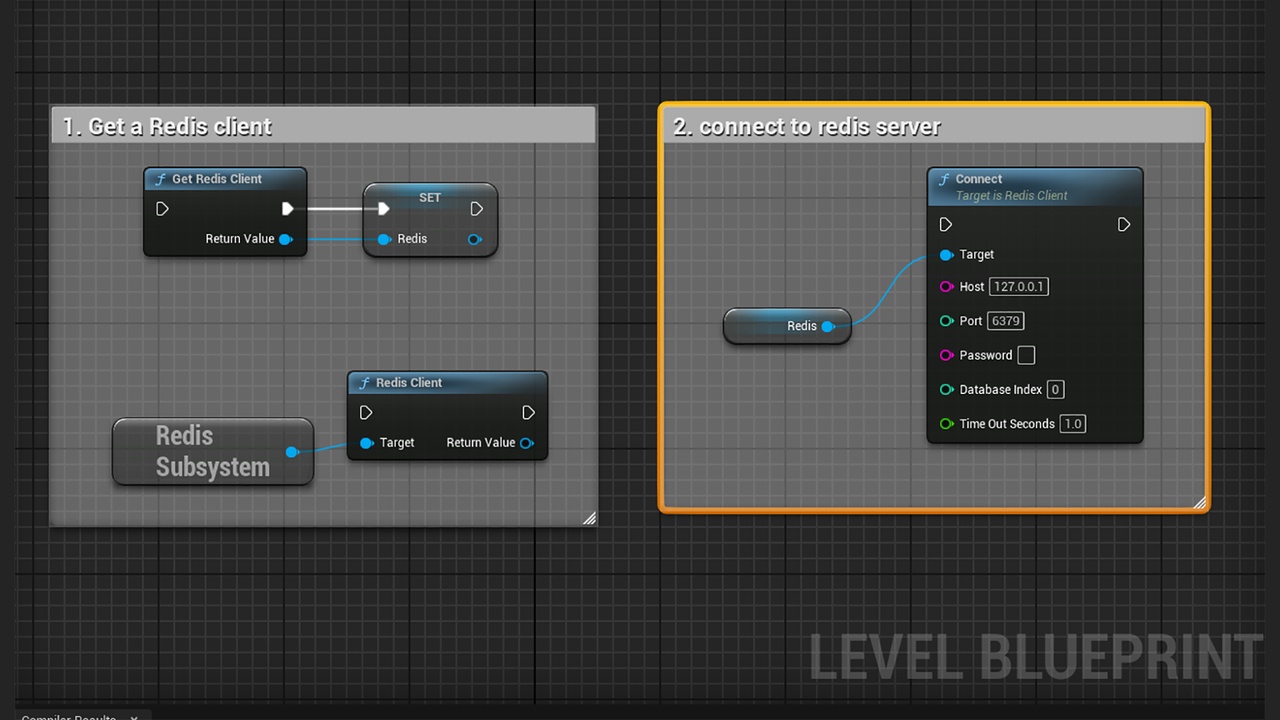Click SET node output execution pin
1280x720 pixels.
(x=476, y=209)
